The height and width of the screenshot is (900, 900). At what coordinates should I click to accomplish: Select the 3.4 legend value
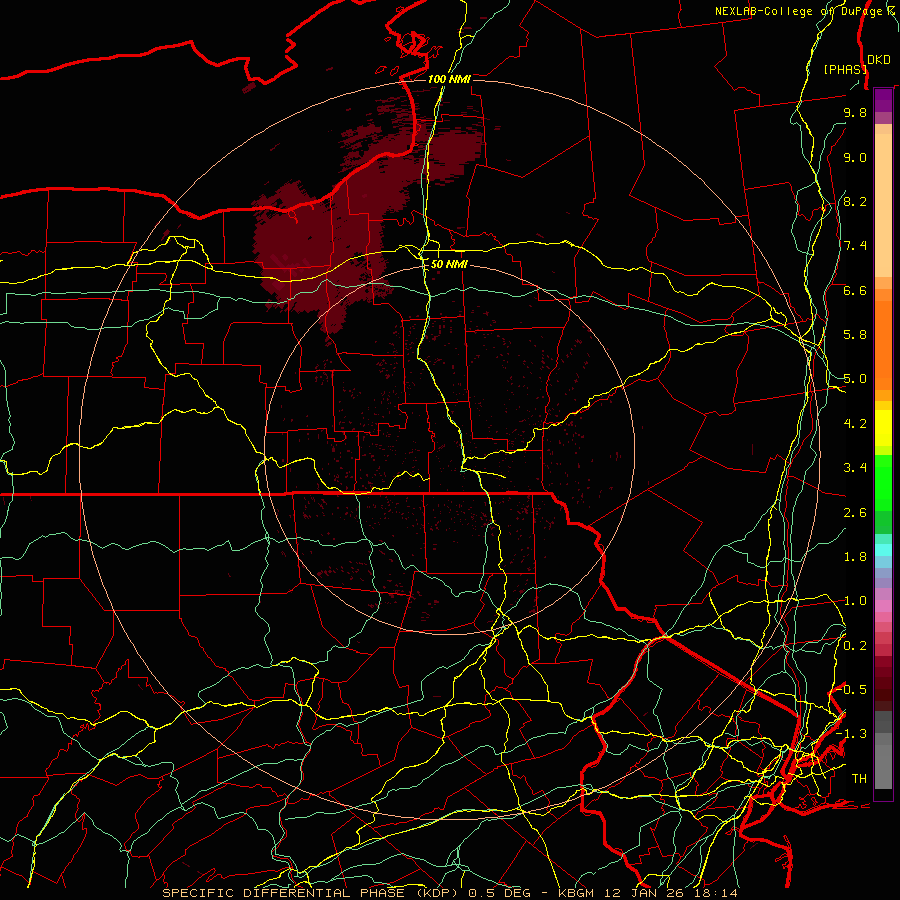tap(855, 468)
